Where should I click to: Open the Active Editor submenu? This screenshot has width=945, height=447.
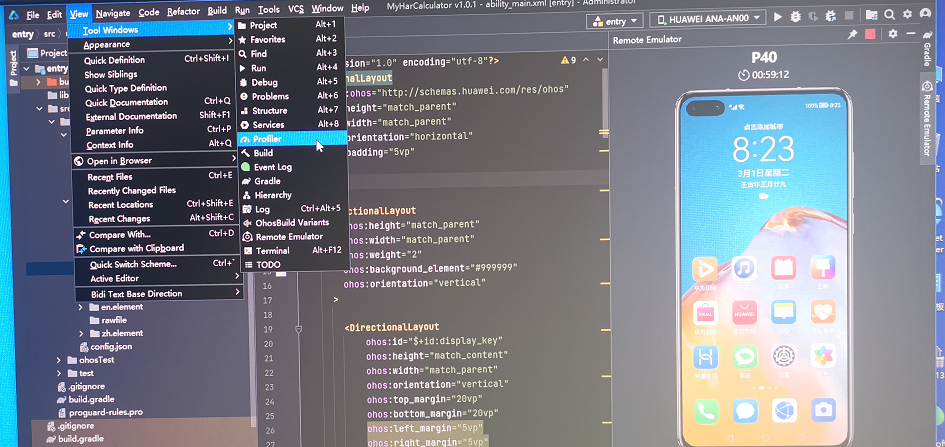(x=157, y=278)
